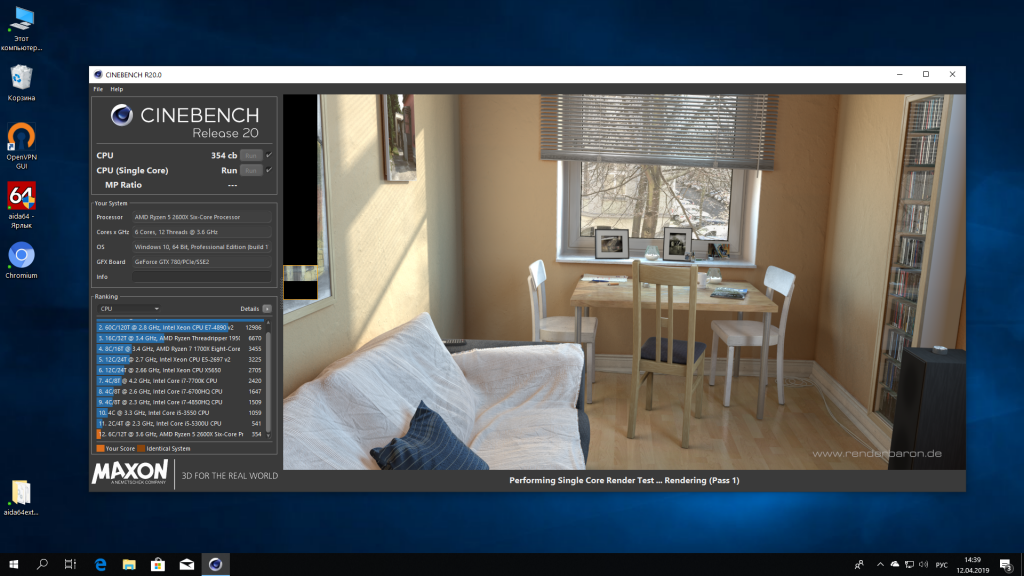Expand the CPU ranking type dropdown
This screenshot has height=576, width=1024.
(128, 309)
